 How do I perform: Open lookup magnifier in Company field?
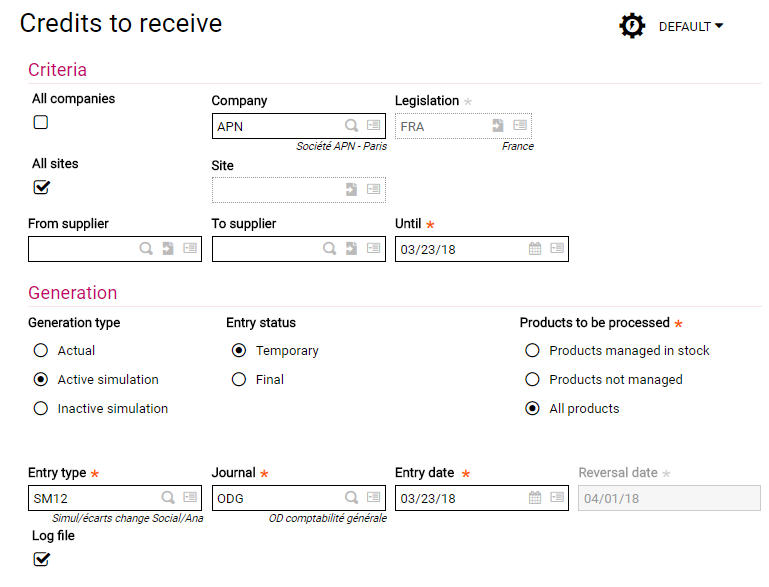click(x=352, y=126)
